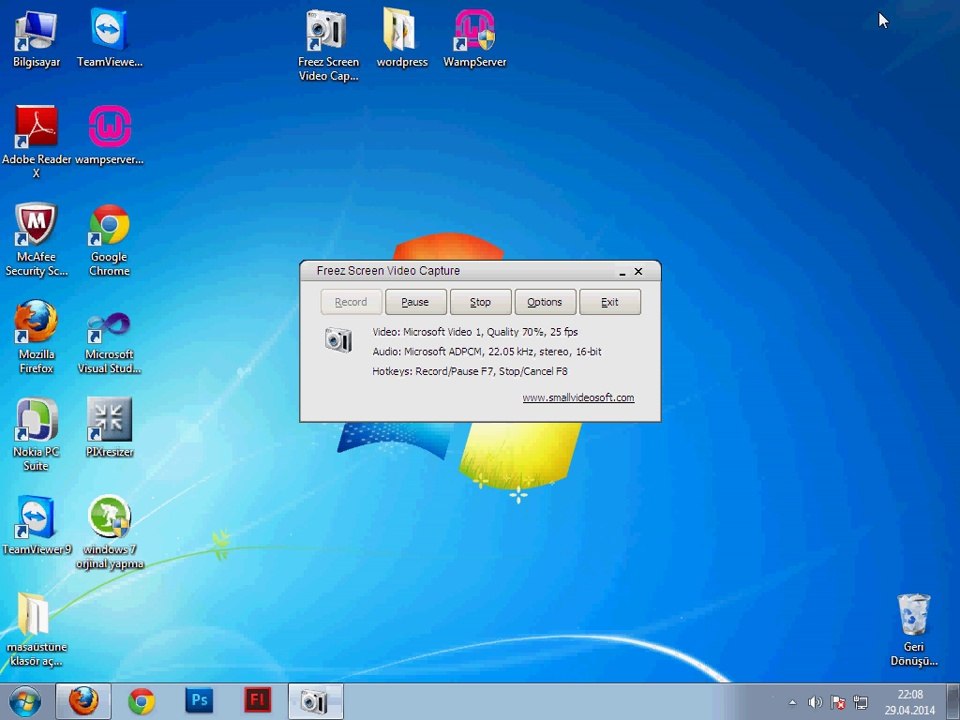Minimize the Freez Screen Video Capture window
The image size is (960, 720).
tap(622, 271)
